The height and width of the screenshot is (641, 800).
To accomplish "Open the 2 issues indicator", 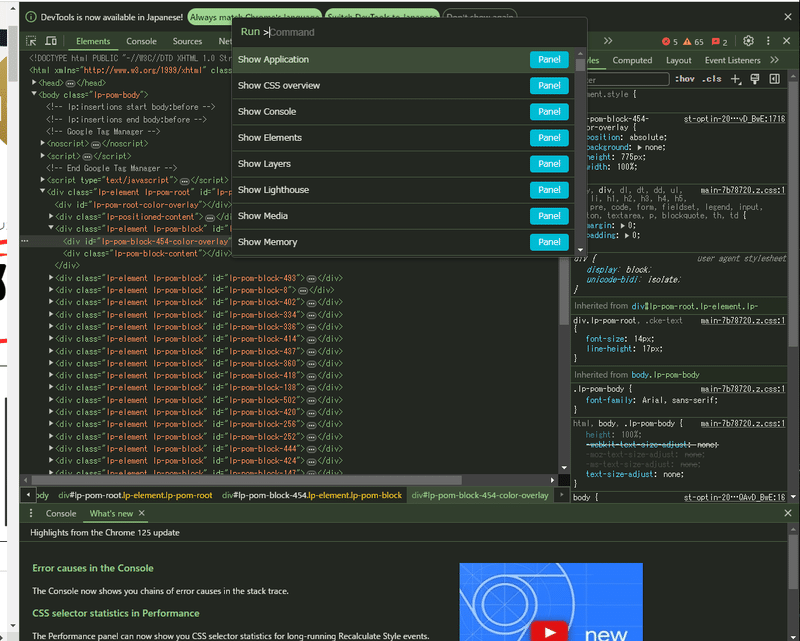I will [x=719, y=42].
